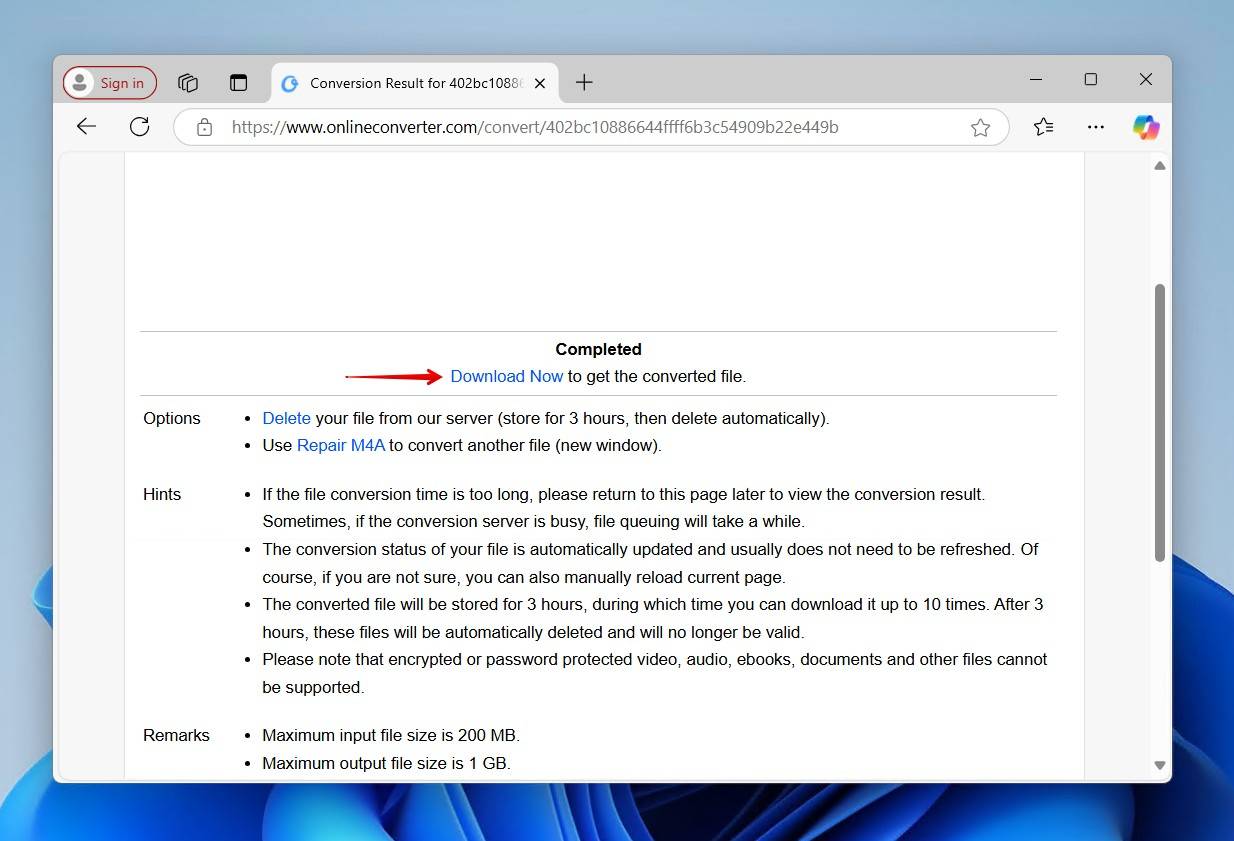Add this page to favorites with the star

point(981,127)
